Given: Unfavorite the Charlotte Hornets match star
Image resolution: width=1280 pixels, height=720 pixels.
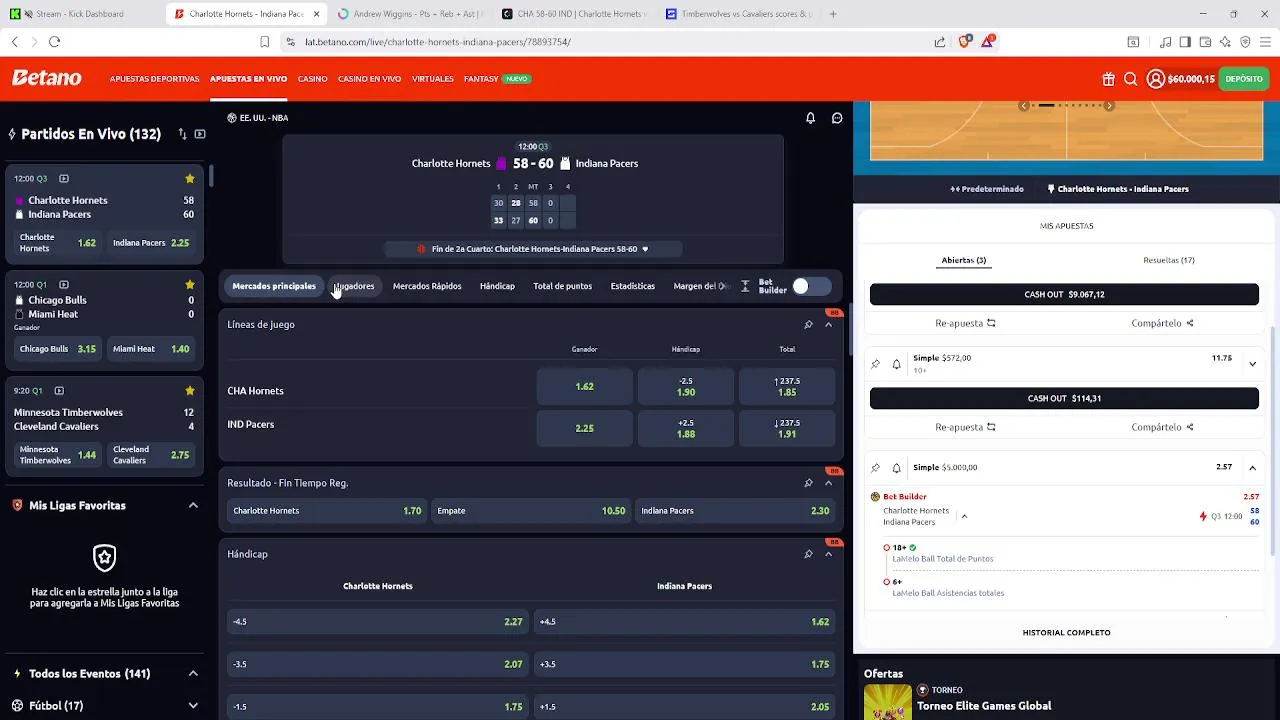Looking at the screenshot, I should coord(189,179).
